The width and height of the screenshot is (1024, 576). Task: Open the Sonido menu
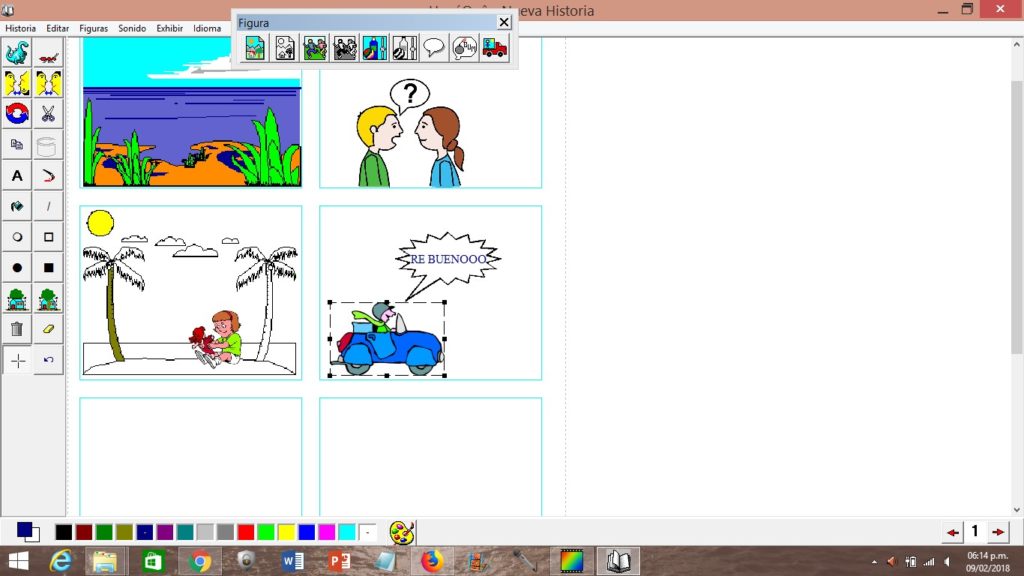point(132,28)
